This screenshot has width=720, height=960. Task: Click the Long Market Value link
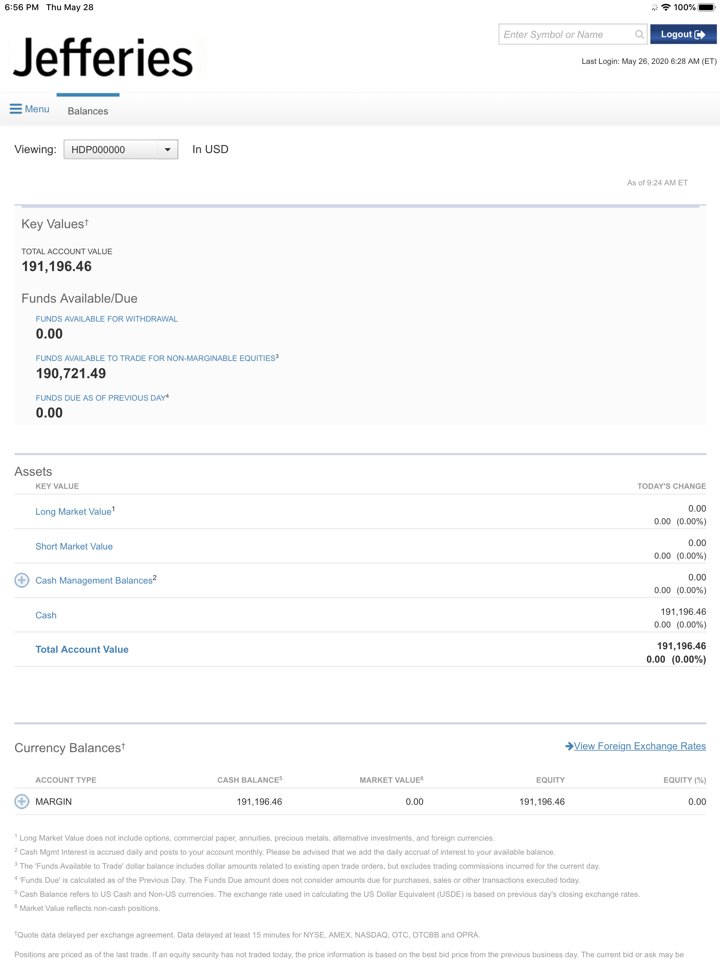(x=74, y=512)
